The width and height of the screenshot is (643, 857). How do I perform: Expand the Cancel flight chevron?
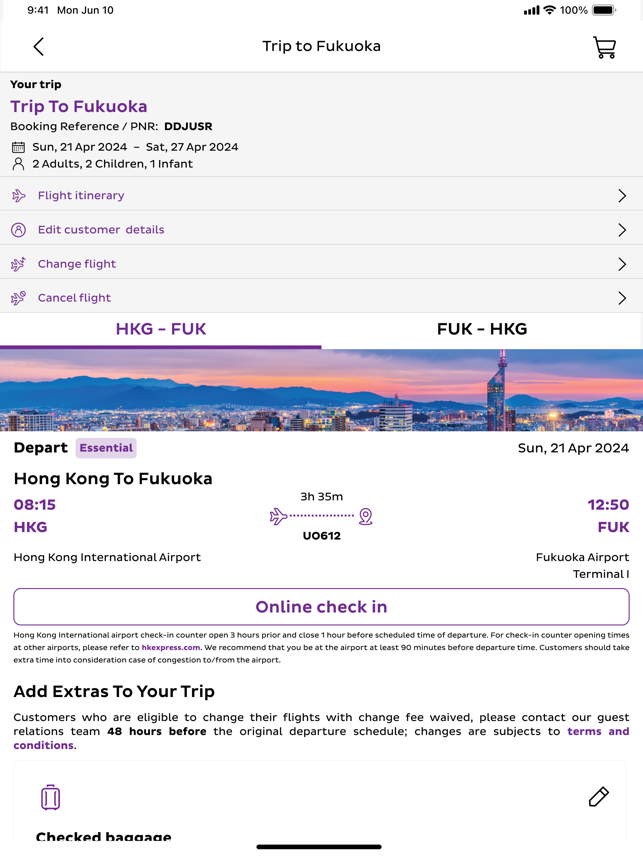click(622, 298)
